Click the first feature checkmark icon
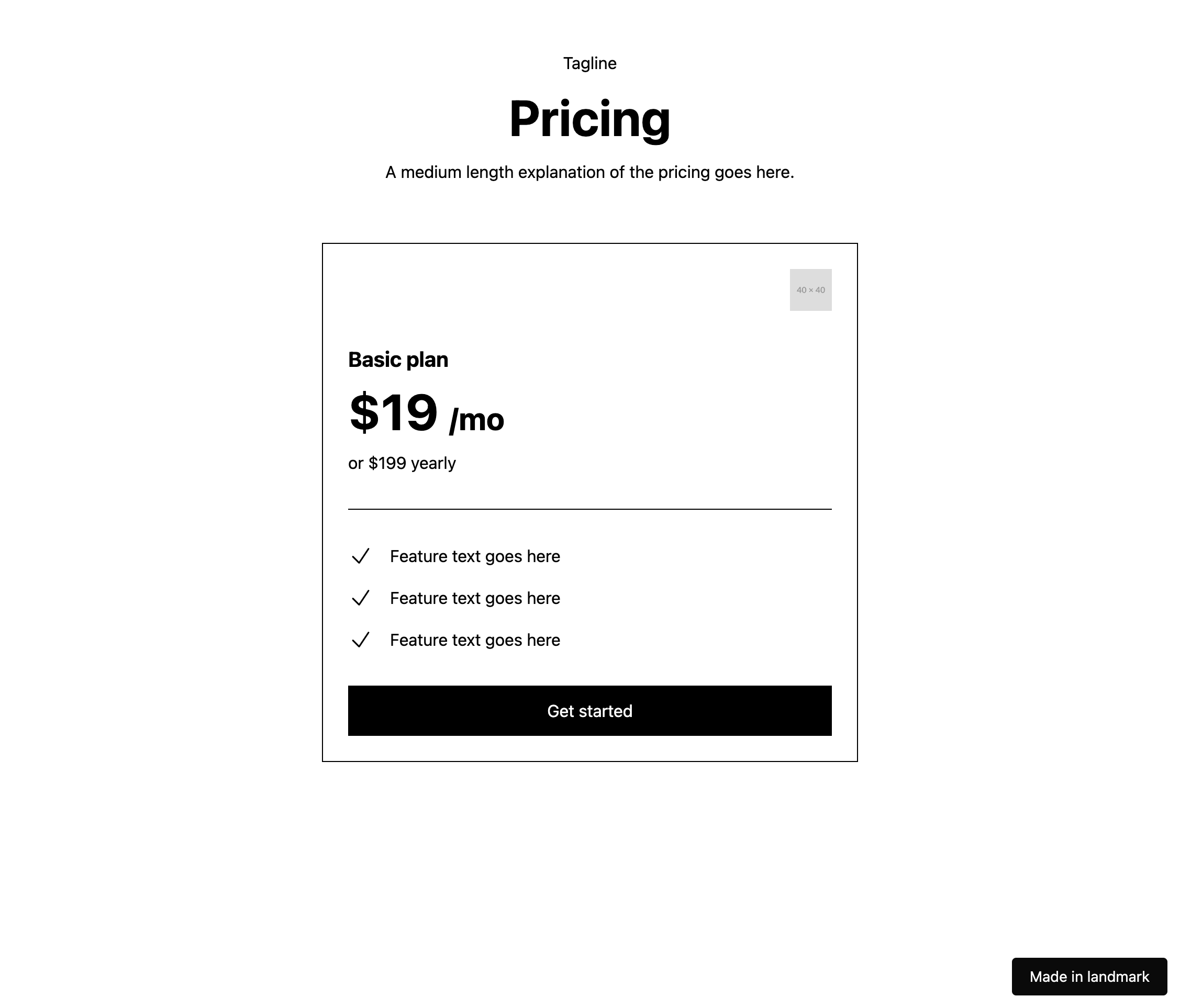 (x=361, y=556)
